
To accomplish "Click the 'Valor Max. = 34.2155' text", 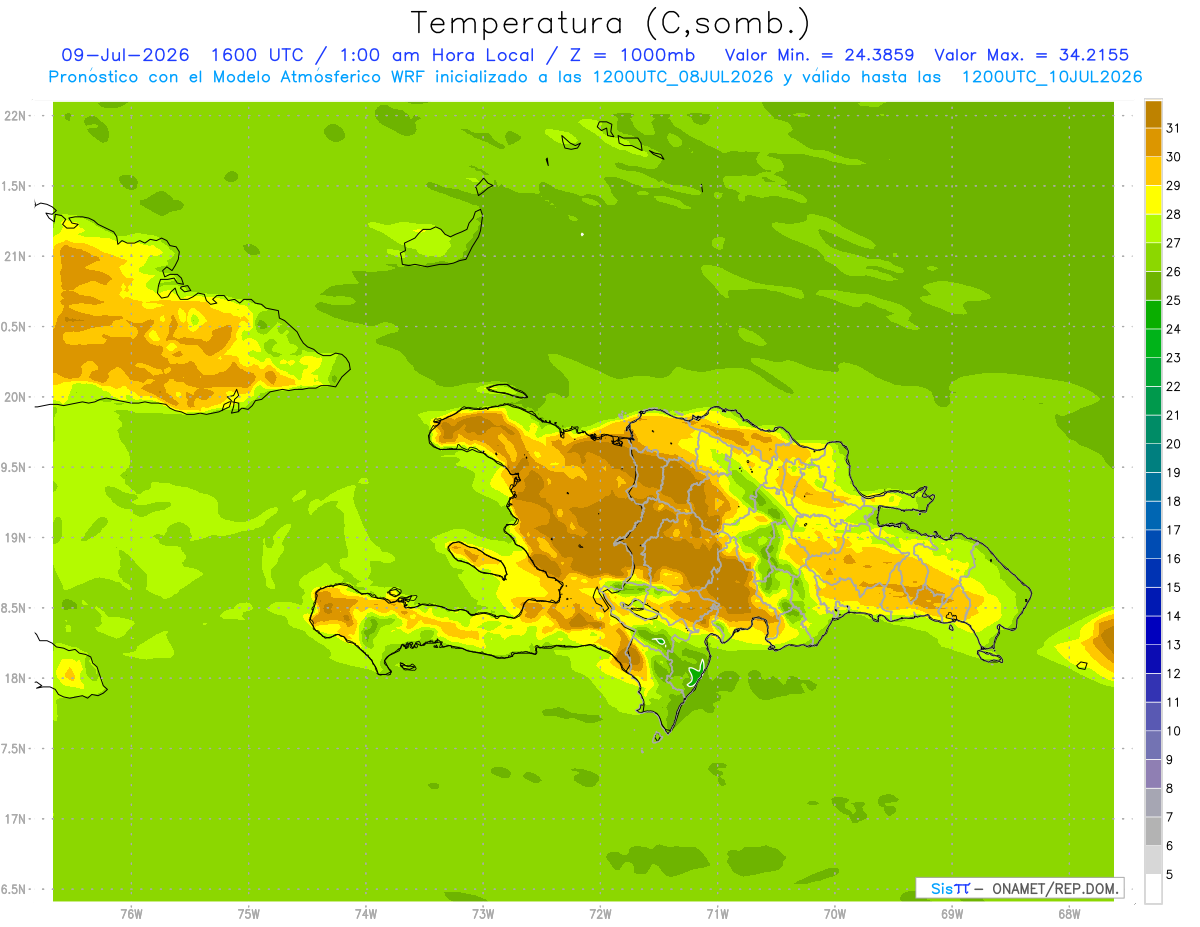I will [x=1032, y=55].
